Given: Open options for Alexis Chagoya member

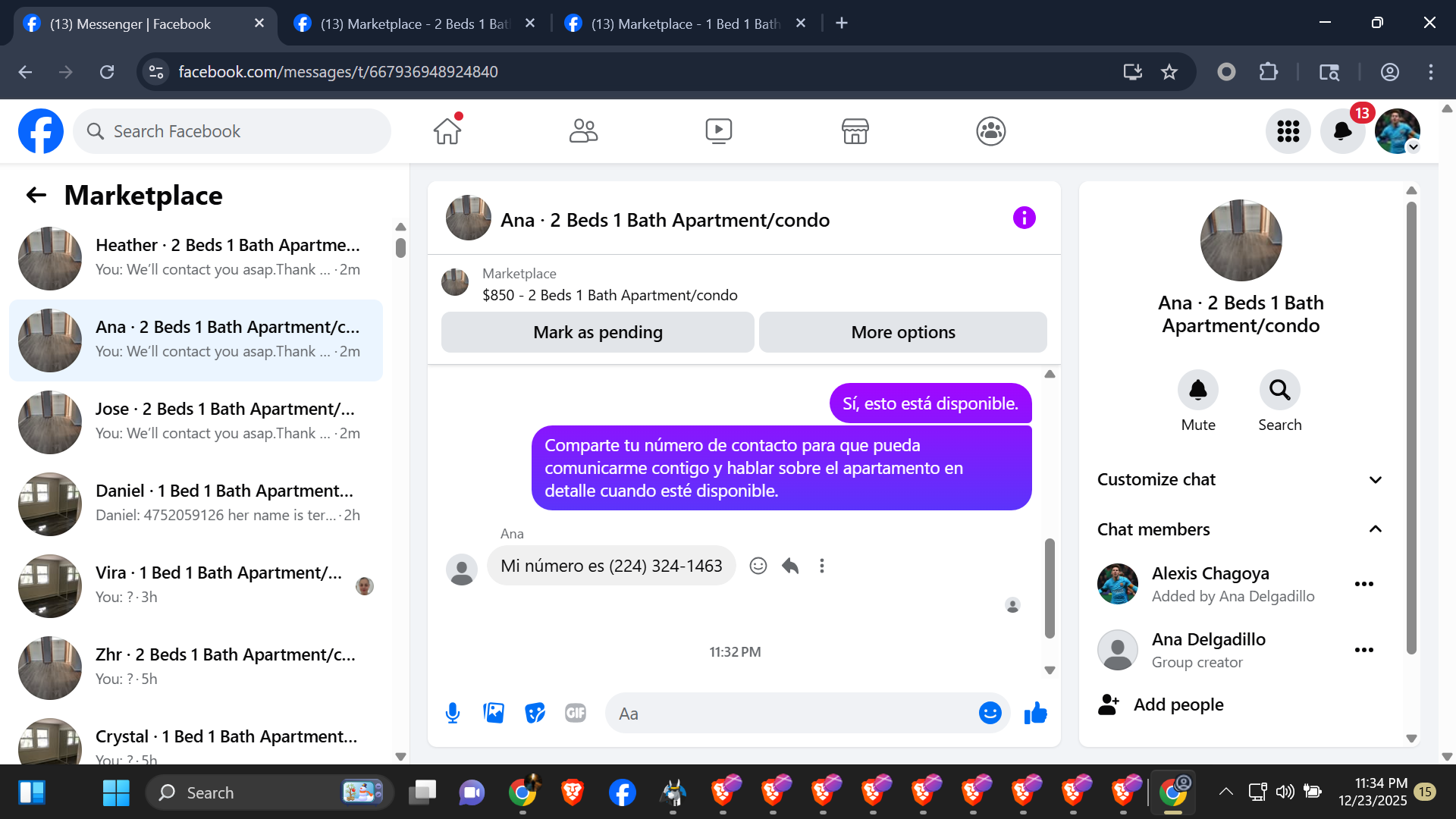Looking at the screenshot, I should click(1363, 584).
